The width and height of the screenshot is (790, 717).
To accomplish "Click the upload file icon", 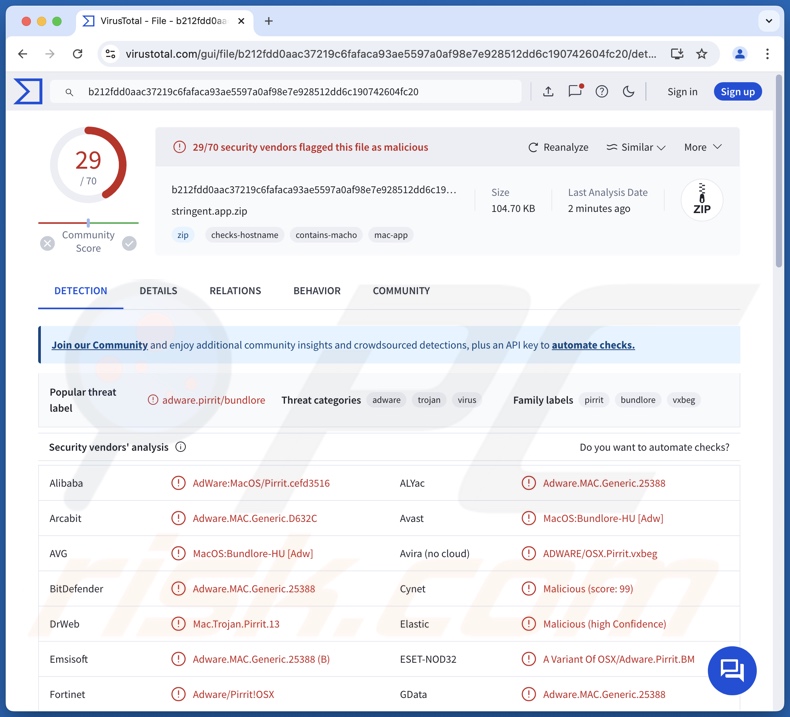I will 548,92.
